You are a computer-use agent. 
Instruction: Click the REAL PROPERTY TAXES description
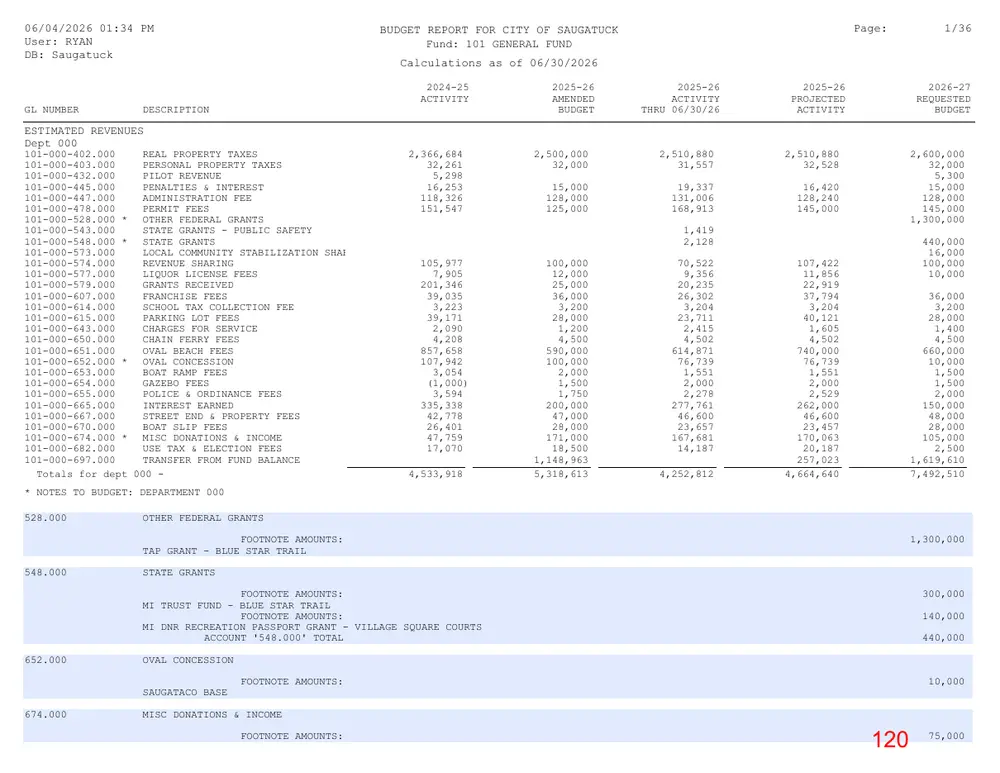tap(200, 154)
